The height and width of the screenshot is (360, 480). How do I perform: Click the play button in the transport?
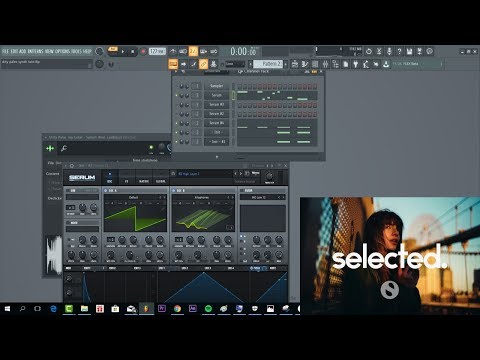[123, 51]
